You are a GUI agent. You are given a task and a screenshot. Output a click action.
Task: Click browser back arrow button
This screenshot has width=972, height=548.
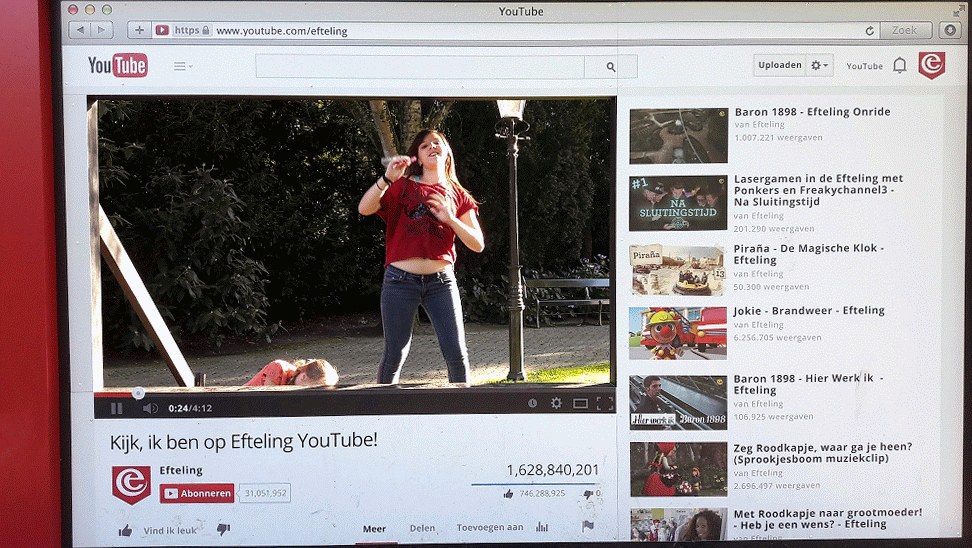pyautogui.click(x=79, y=30)
